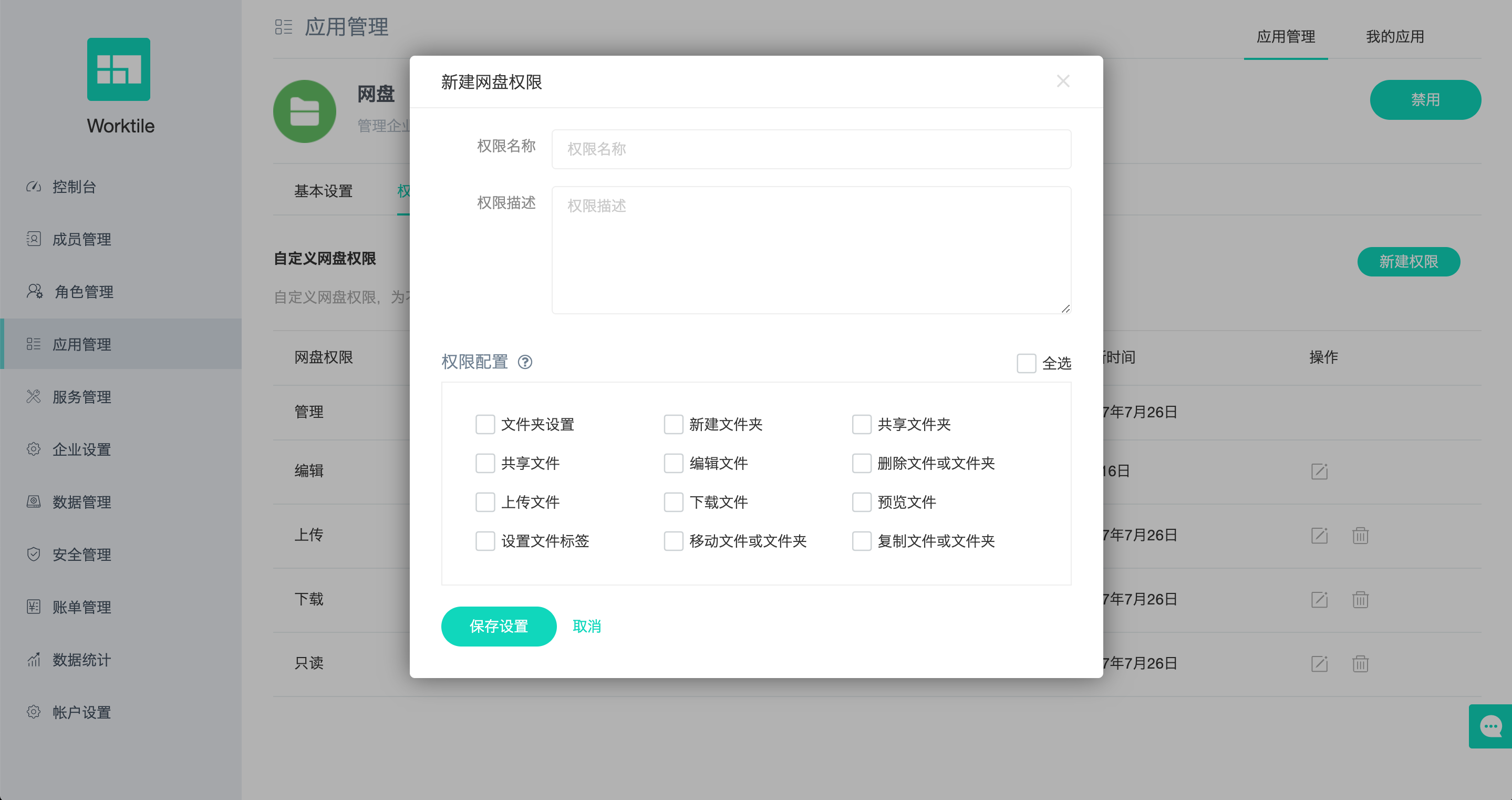The width and height of the screenshot is (1512, 800).
Task: Check the 新建文件夹 permission
Action: coord(673,424)
